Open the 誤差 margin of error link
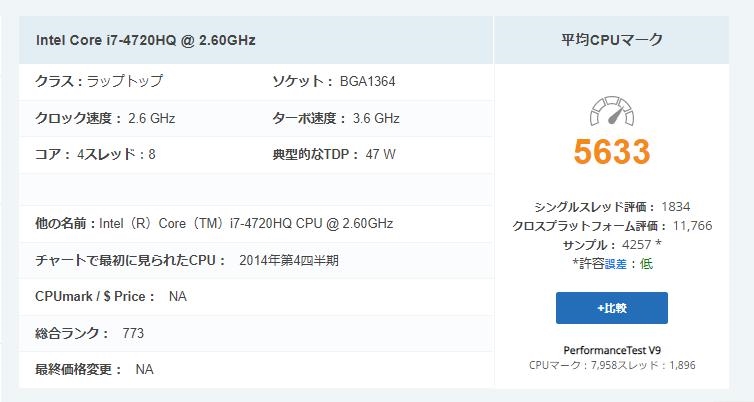This screenshot has height=402, width=754. tap(616, 264)
